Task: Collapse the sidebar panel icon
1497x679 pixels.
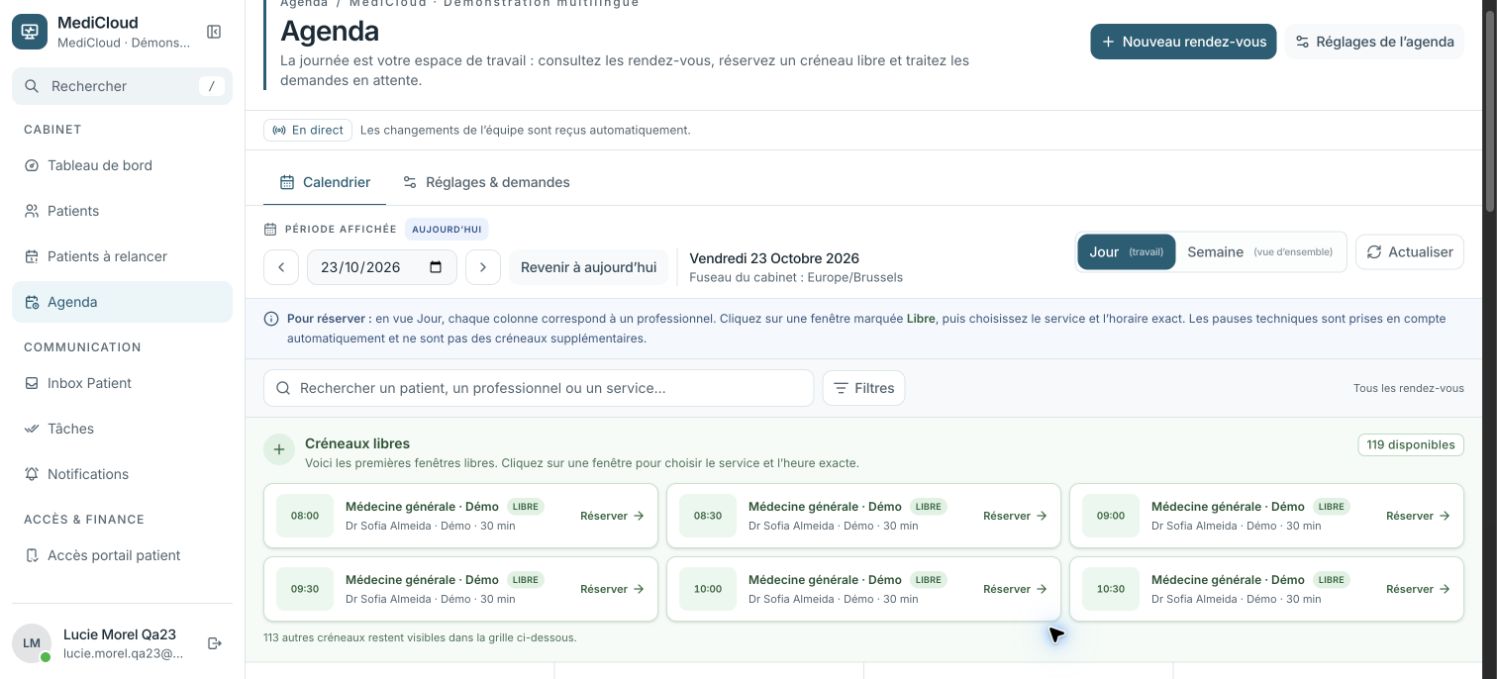Action: pyautogui.click(x=213, y=32)
